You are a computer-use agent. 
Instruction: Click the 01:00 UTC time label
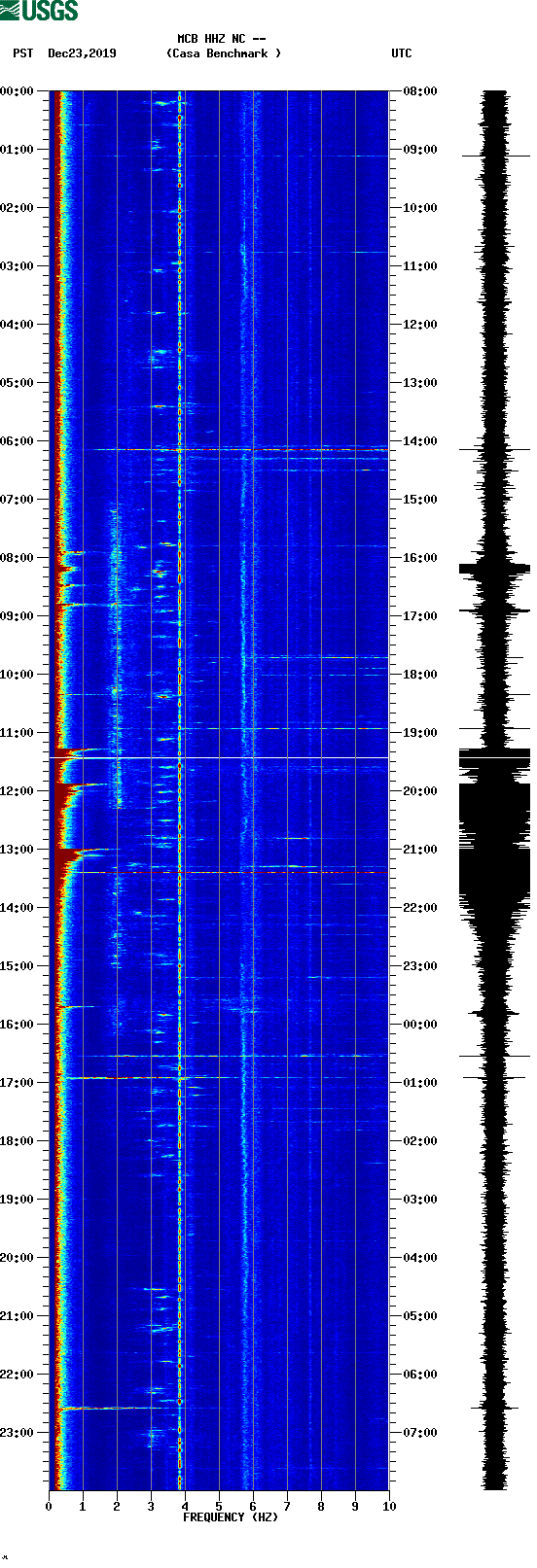pos(420,1083)
